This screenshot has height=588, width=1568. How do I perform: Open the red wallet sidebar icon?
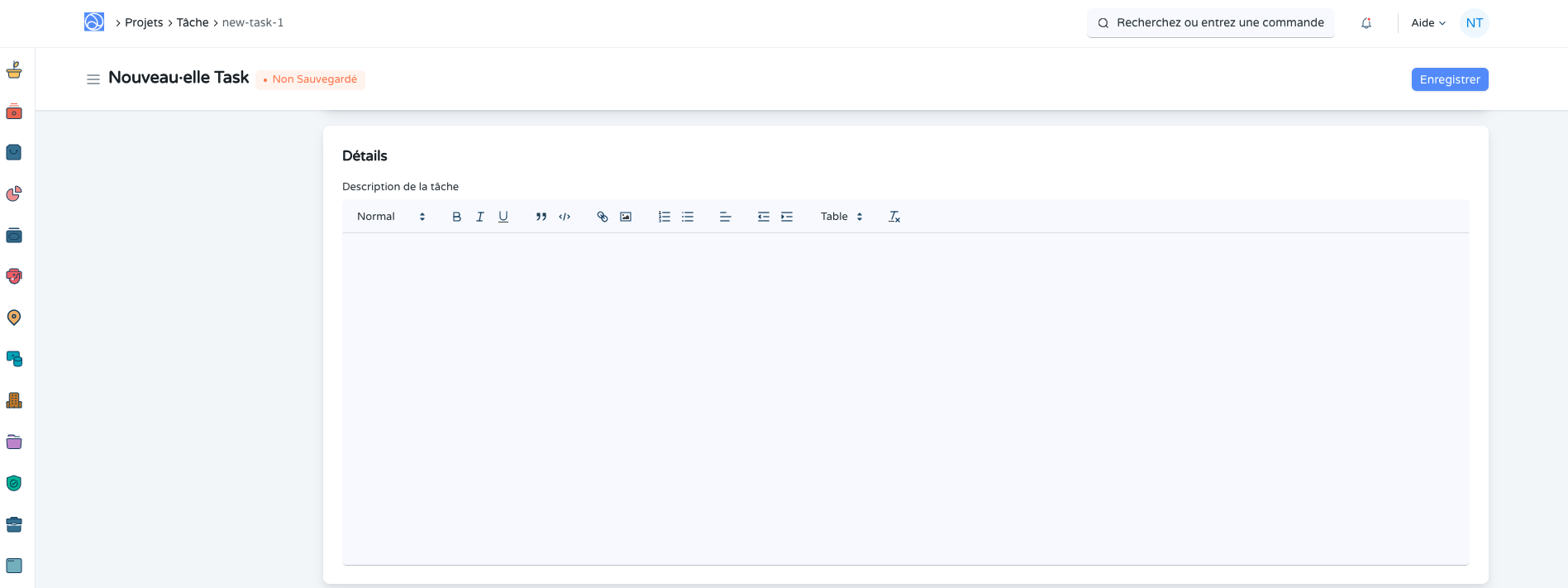pos(14,112)
